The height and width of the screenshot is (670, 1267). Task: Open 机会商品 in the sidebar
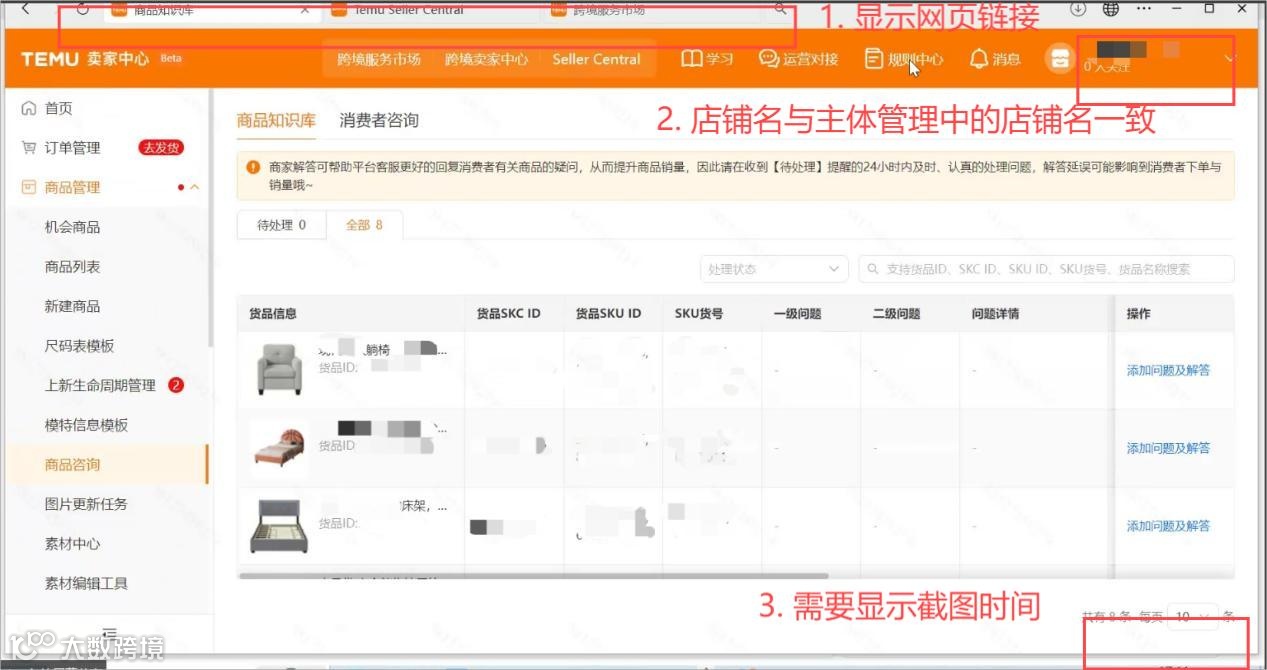pos(72,227)
